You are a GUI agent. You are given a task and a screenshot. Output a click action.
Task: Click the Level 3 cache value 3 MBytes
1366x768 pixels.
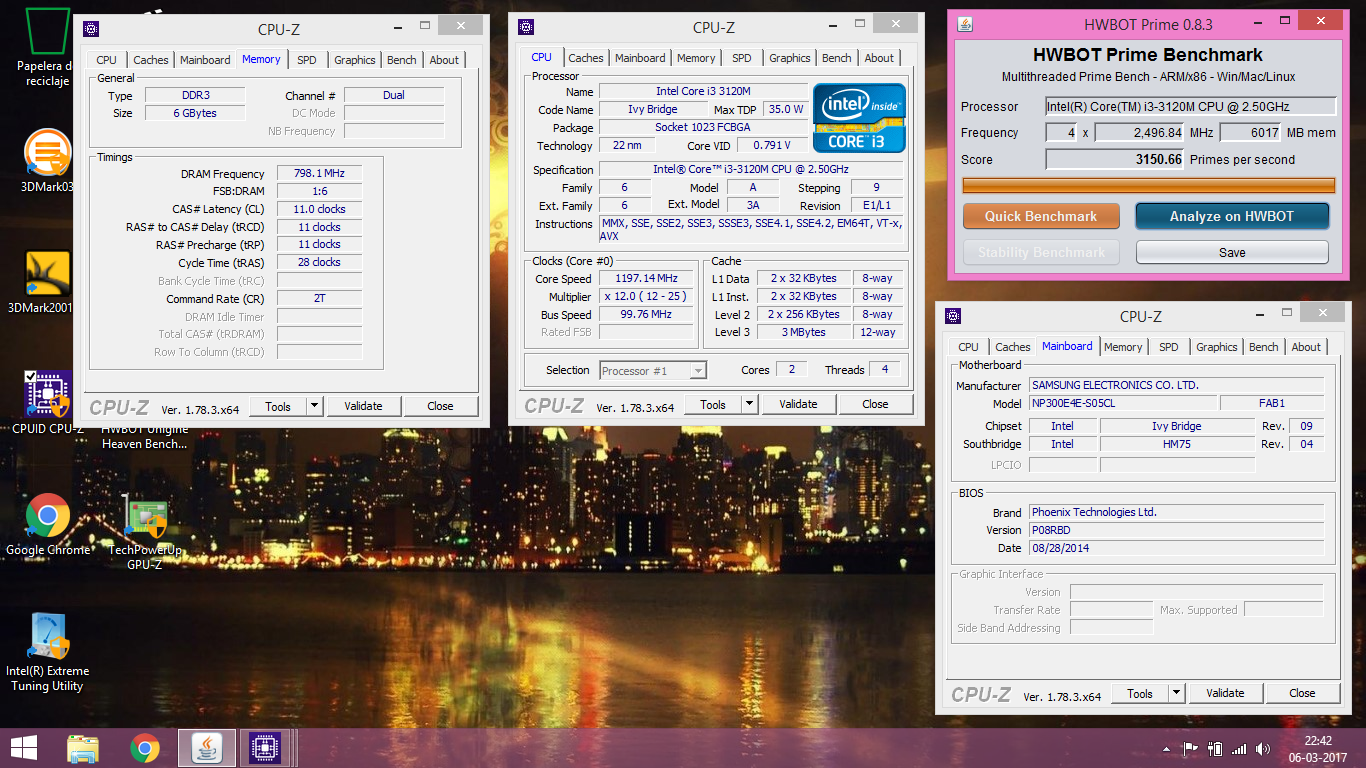pyautogui.click(x=805, y=332)
